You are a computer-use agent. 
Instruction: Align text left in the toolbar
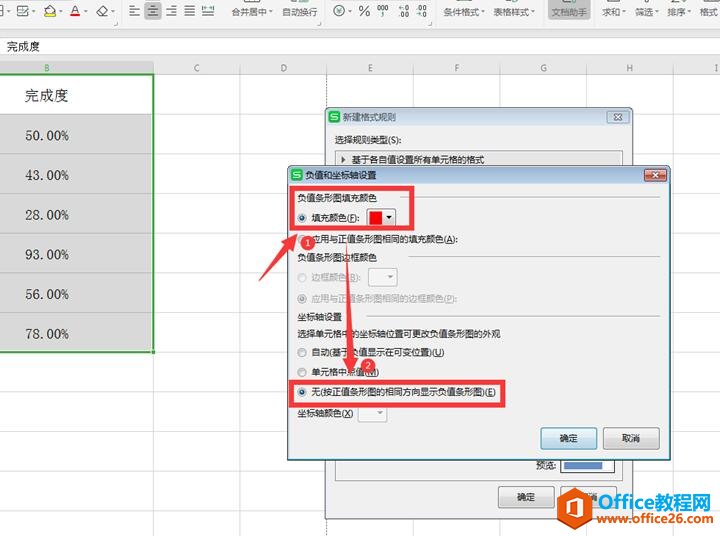(x=134, y=11)
